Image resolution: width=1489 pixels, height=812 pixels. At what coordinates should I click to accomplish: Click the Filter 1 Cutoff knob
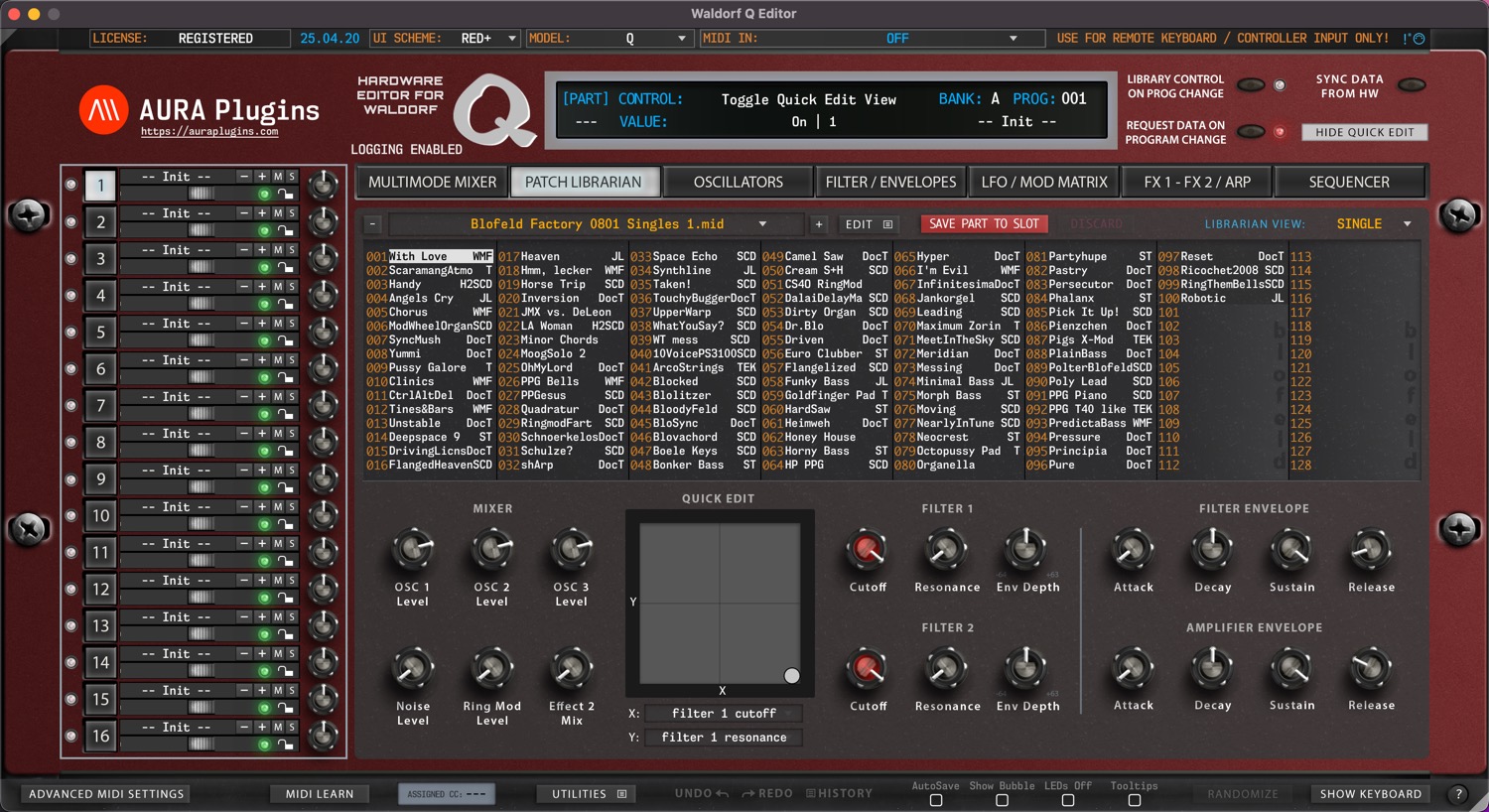(868, 549)
